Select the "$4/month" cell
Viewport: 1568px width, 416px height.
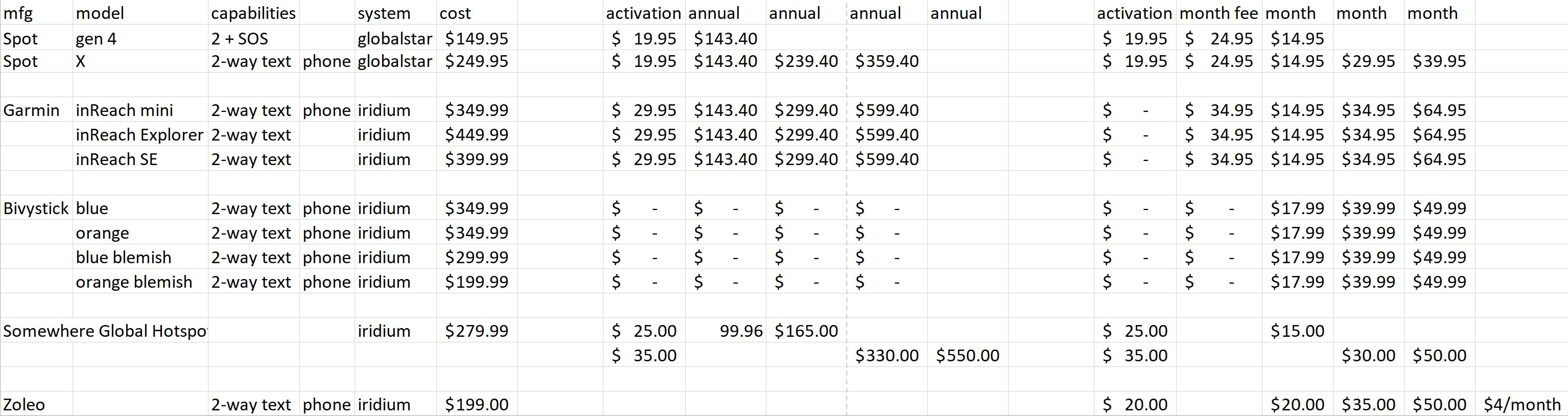pyautogui.click(x=1522, y=404)
